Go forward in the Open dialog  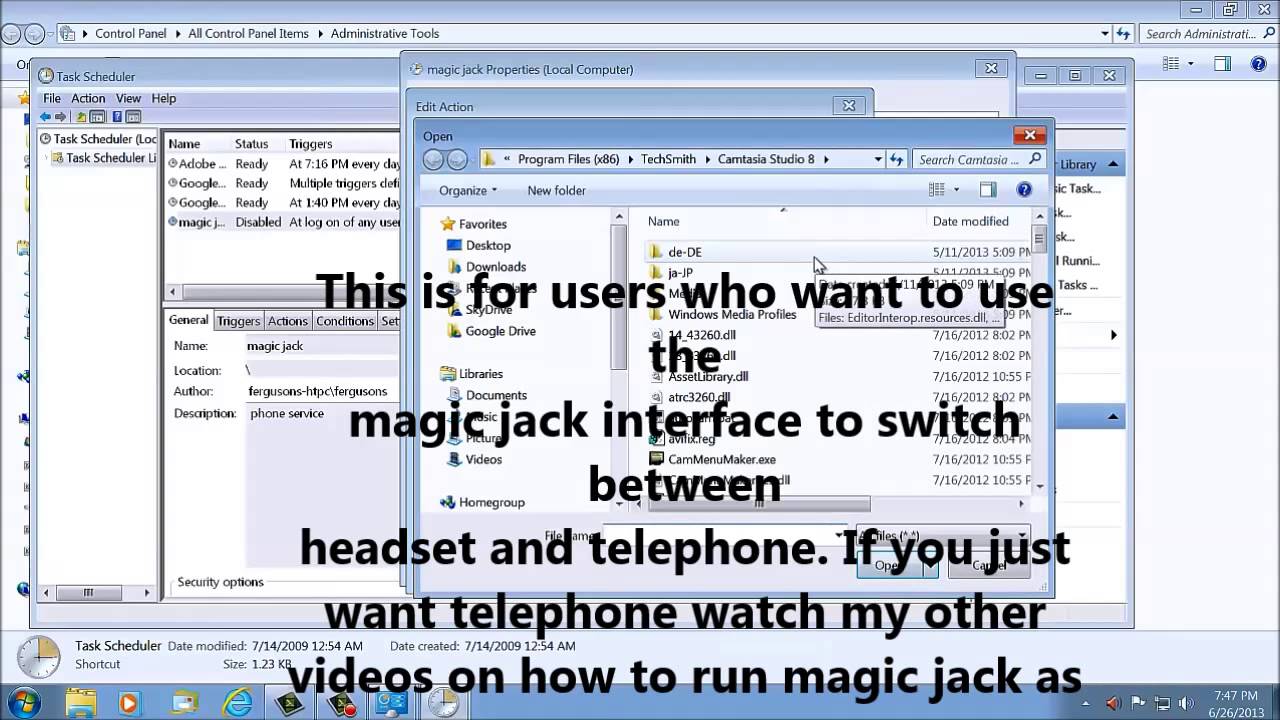tap(457, 159)
